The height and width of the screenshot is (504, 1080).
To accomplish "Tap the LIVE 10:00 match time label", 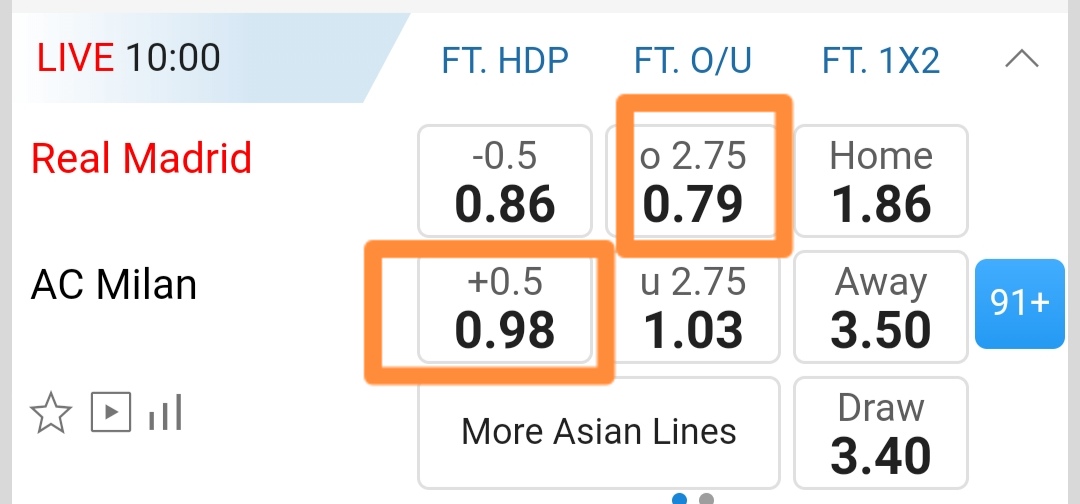I will coord(128,57).
